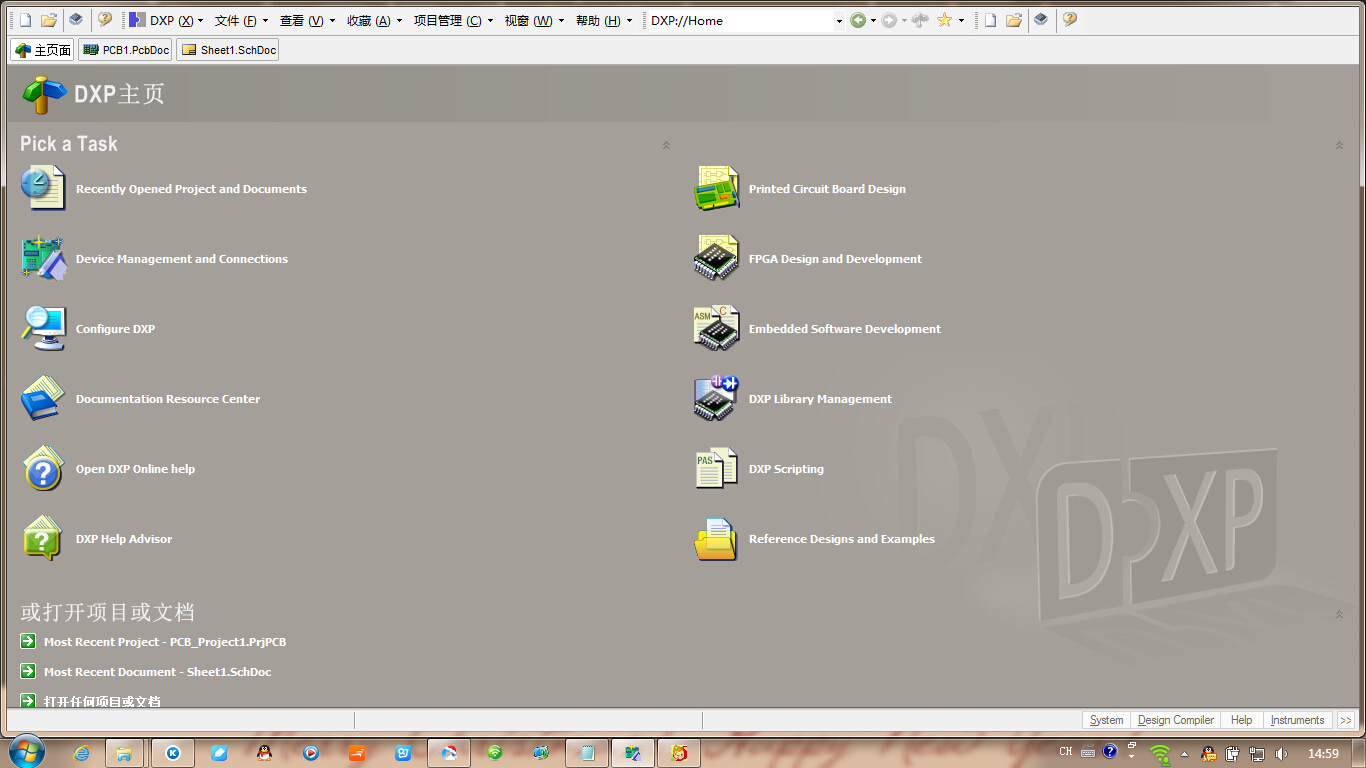Click the volume speaker tray icon
Screen dimensions: 1366x768
[x=1281, y=753]
